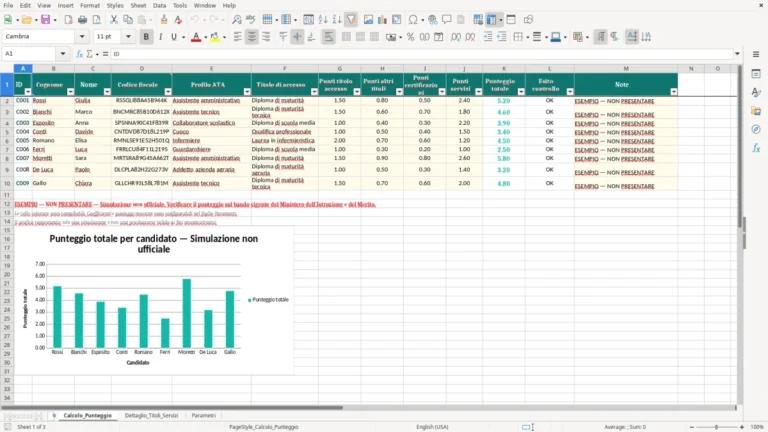Open sidebar Functions fx icon
The height and width of the screenshot is (432, 768).
[756, 148]
